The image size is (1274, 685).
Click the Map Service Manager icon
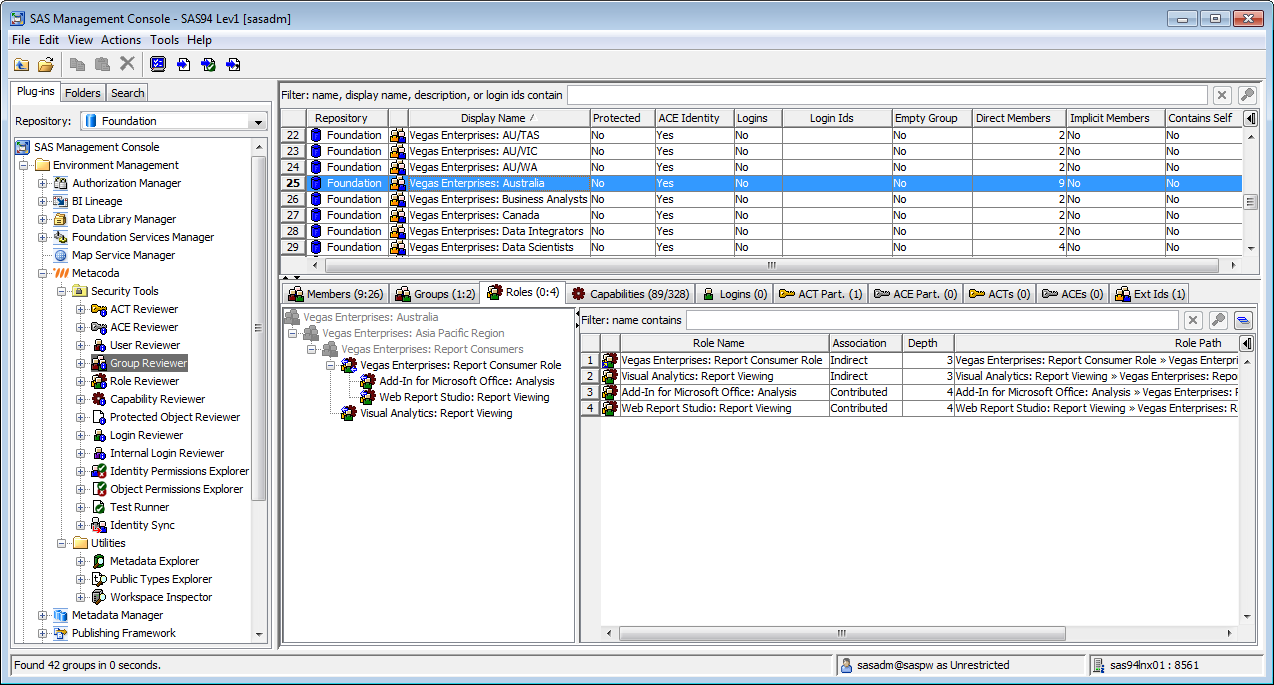coord(60,255)
